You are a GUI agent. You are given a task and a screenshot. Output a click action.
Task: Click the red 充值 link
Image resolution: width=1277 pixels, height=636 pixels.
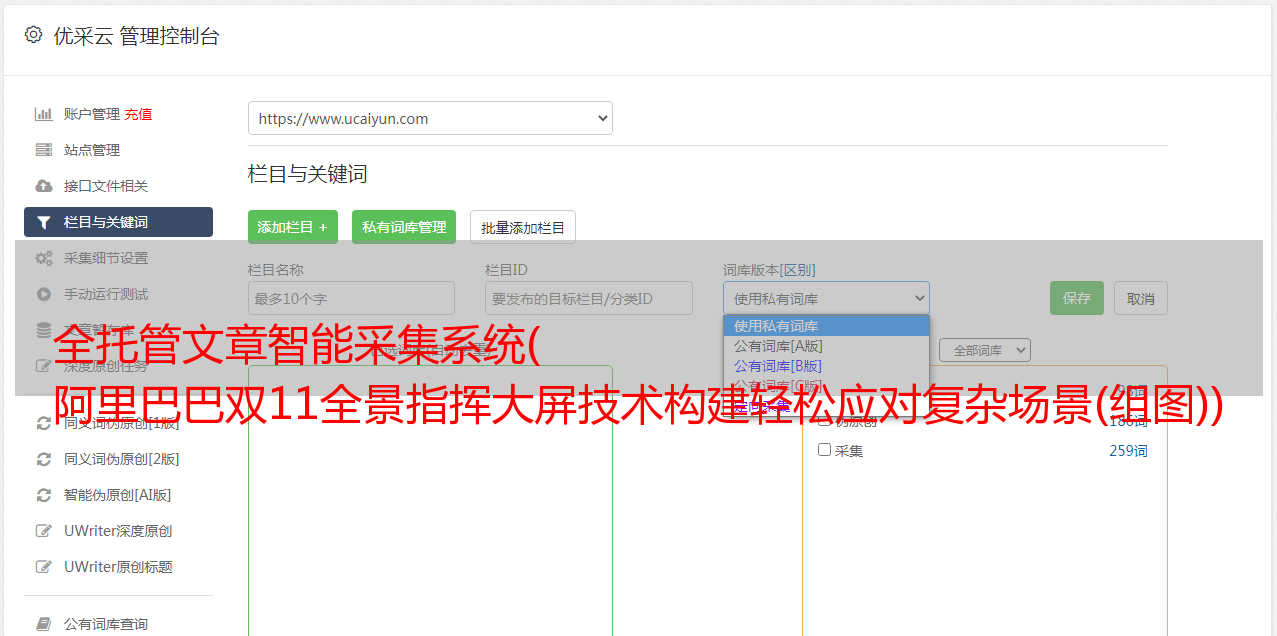pyautogui.click(x=138, y=114)
